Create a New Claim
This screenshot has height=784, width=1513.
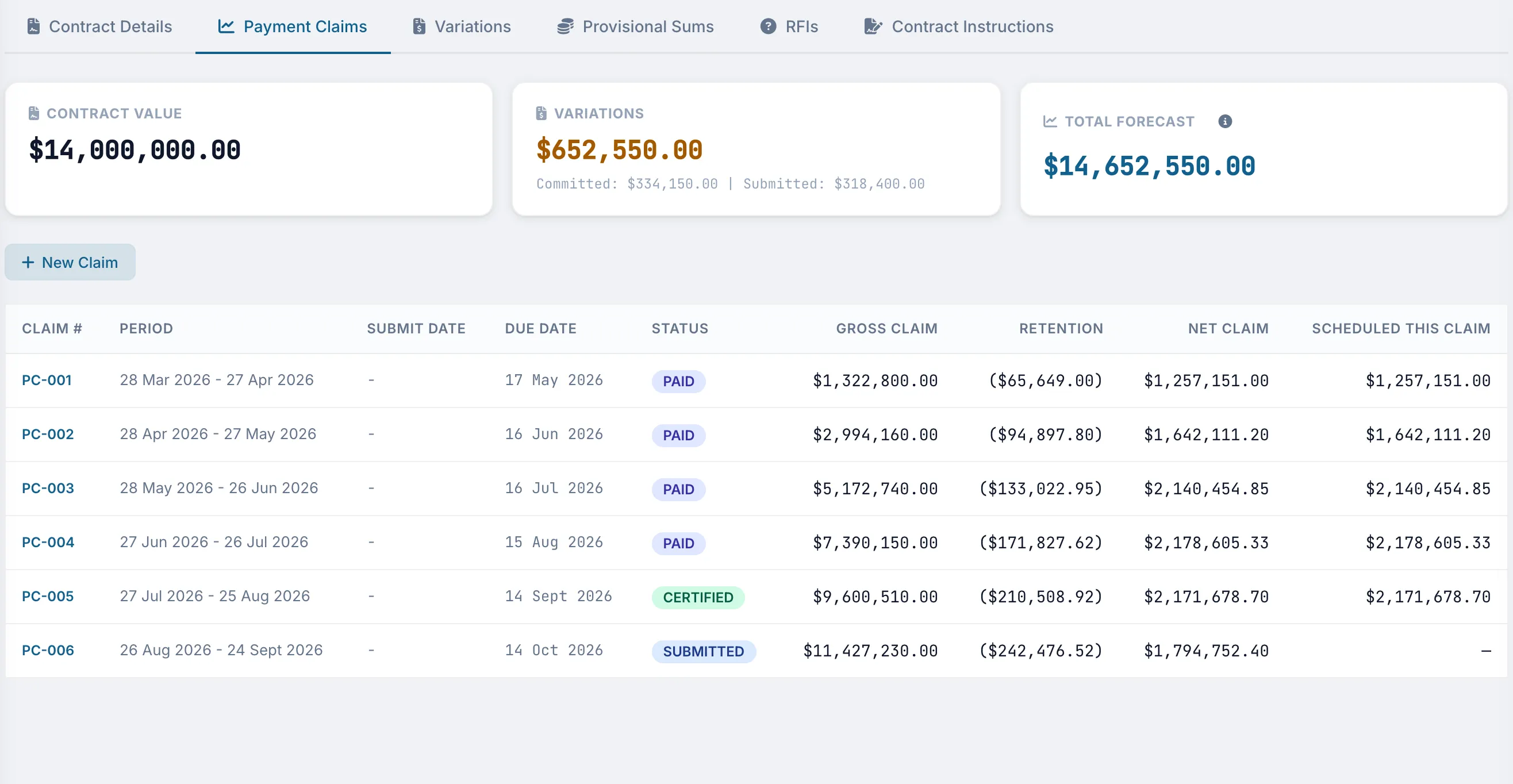click(x=70, y=263)
